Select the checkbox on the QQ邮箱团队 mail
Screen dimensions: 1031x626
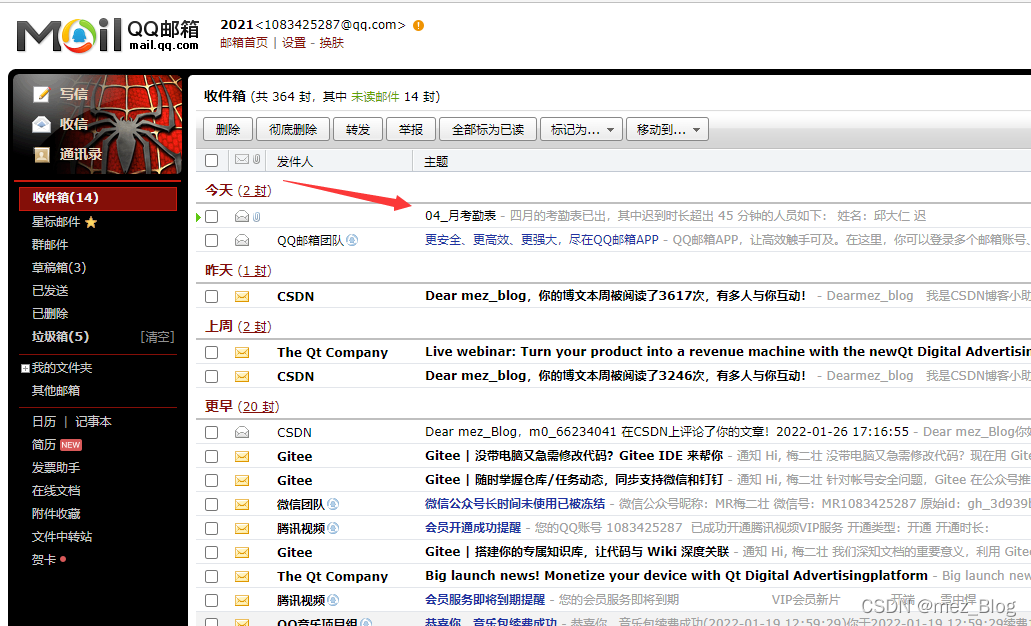coord(212,241)
